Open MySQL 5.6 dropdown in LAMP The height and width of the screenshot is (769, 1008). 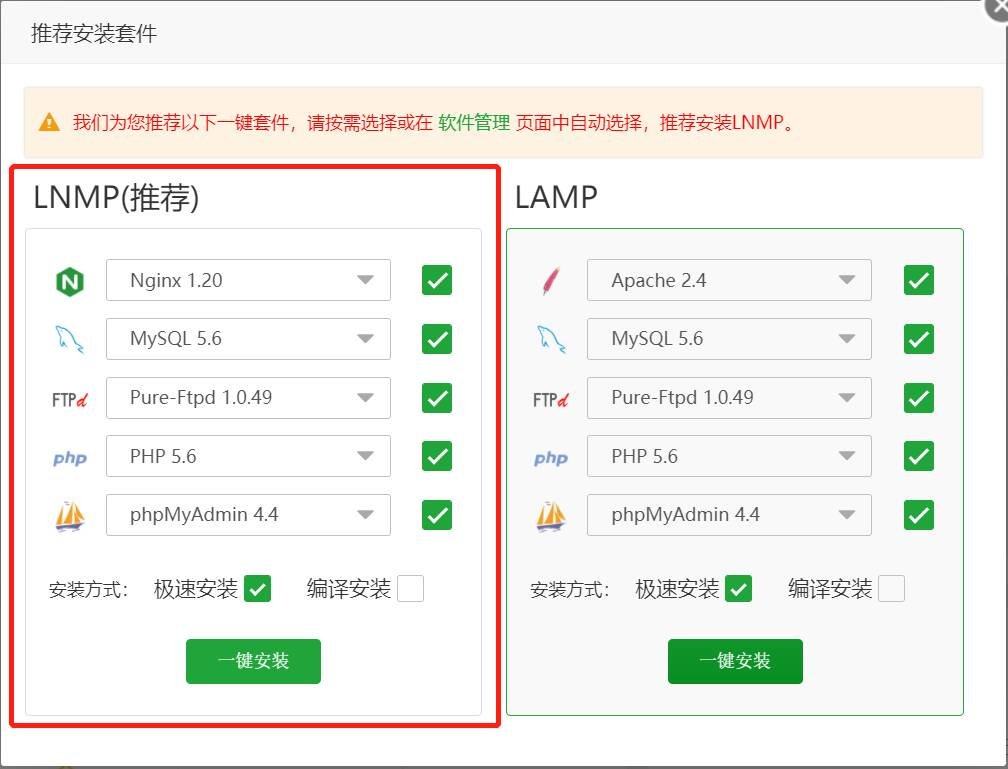coord(729,339)
